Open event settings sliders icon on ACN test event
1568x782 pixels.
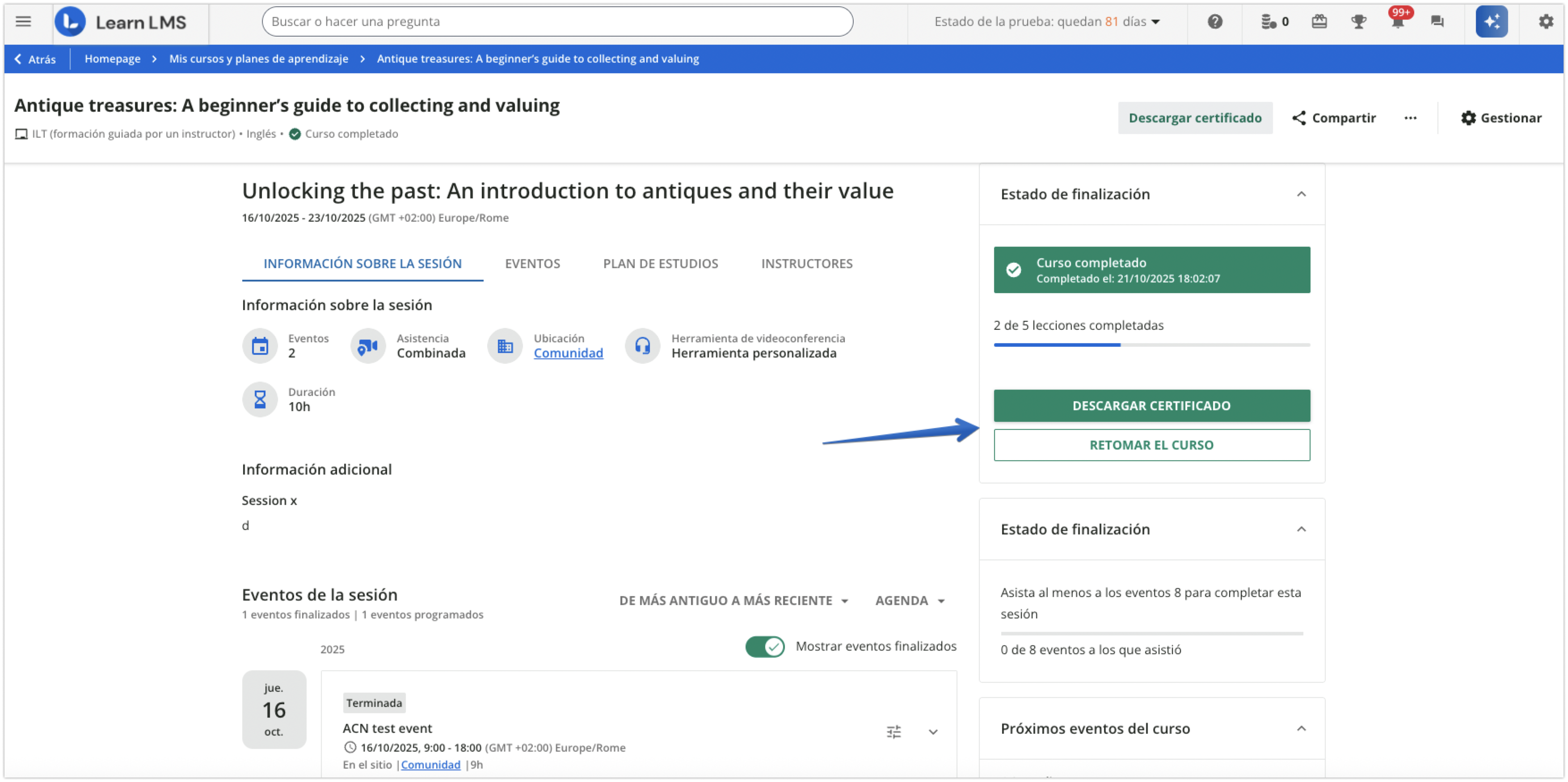893,732
